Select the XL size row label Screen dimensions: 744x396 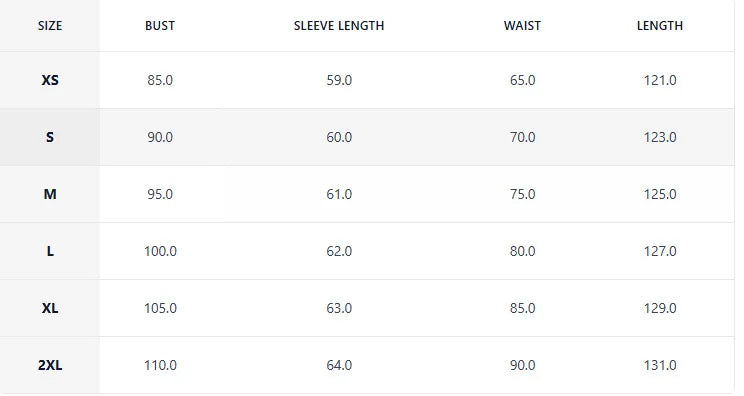tap(50, 308)
